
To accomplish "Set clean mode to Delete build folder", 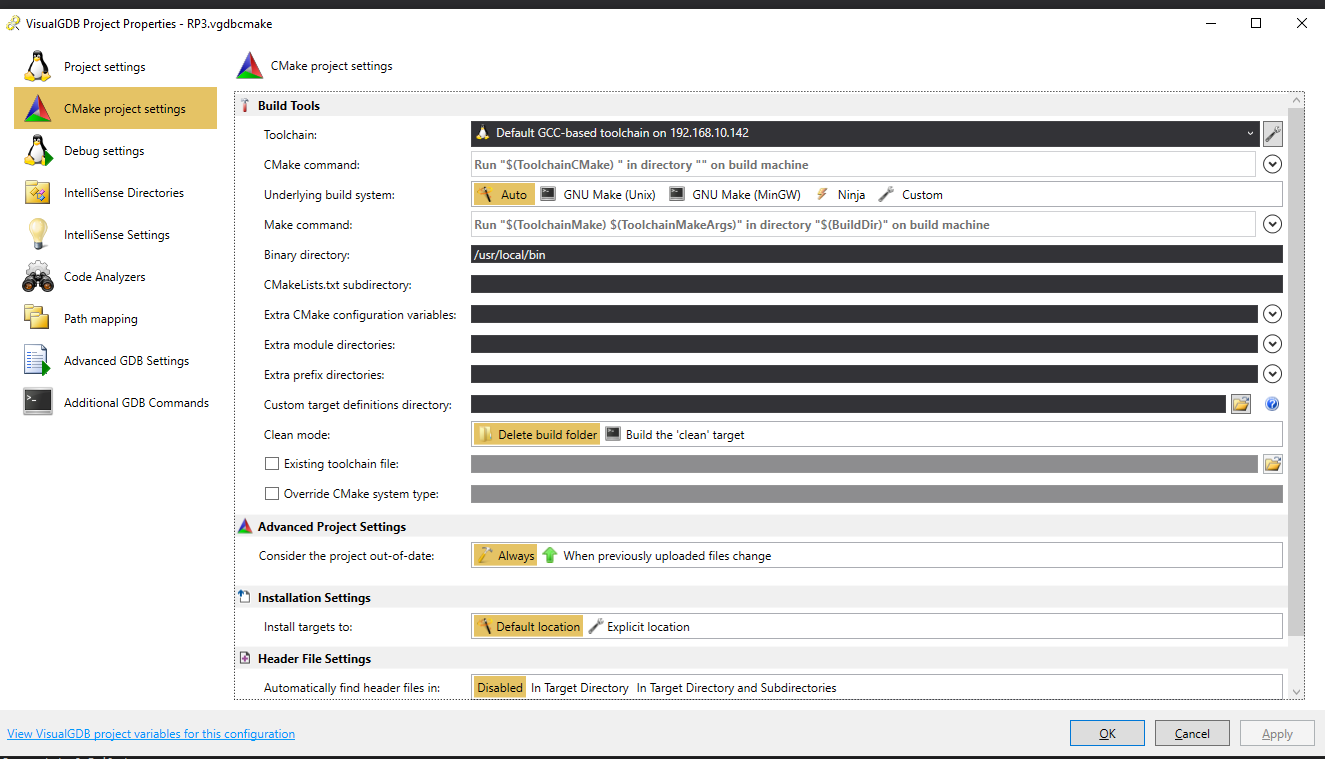I will pos(537,435).
